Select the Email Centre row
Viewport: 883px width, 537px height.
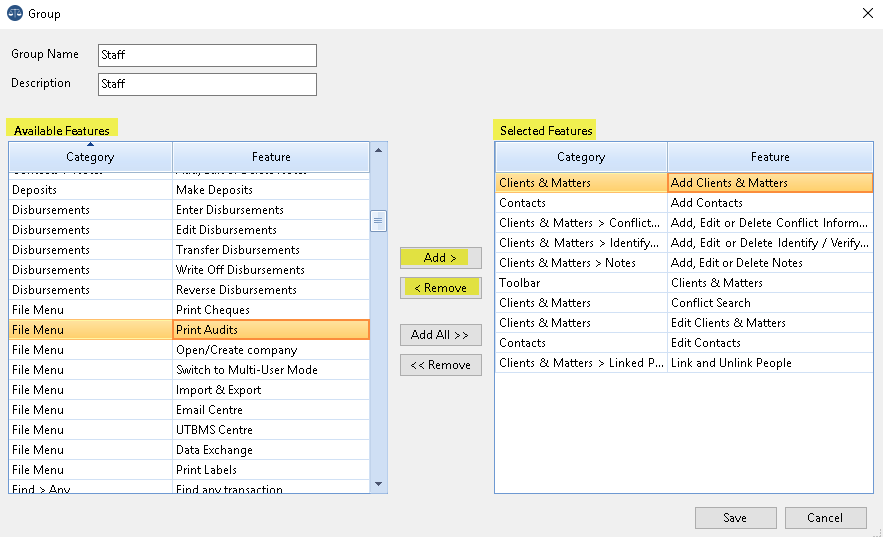tap(189, 410)
